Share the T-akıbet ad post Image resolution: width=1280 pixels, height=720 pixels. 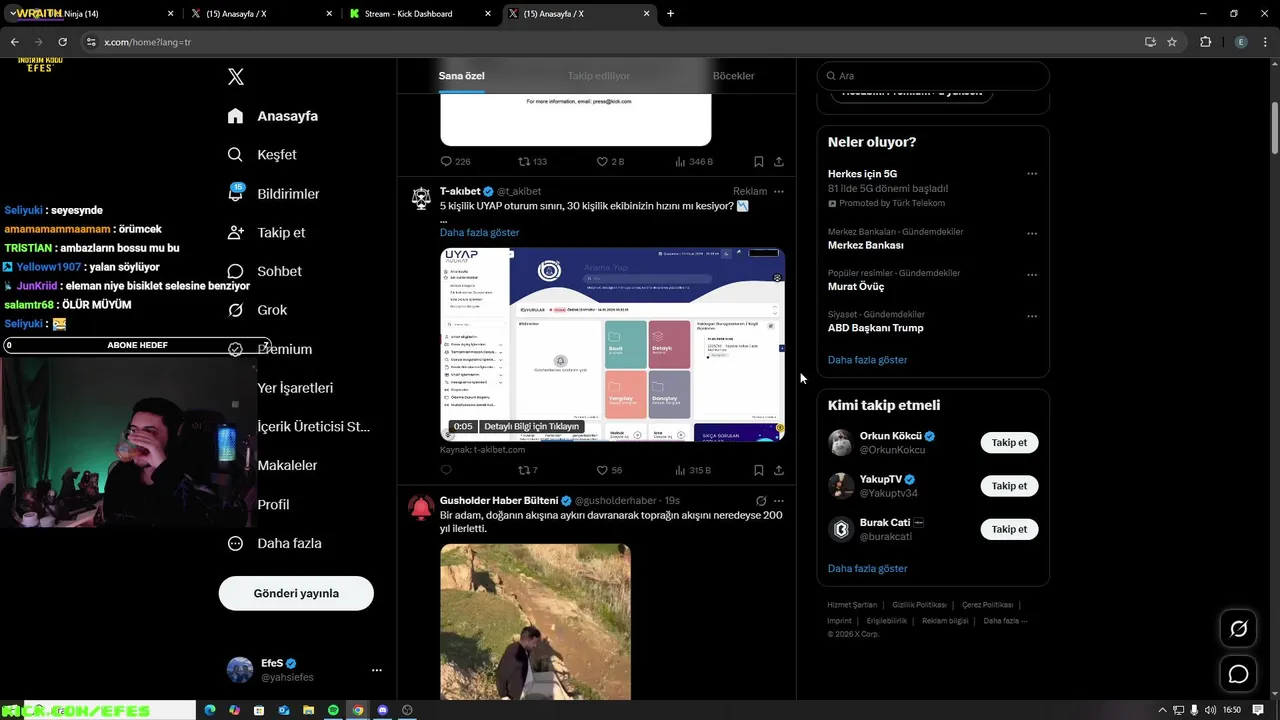pos(779,470)
